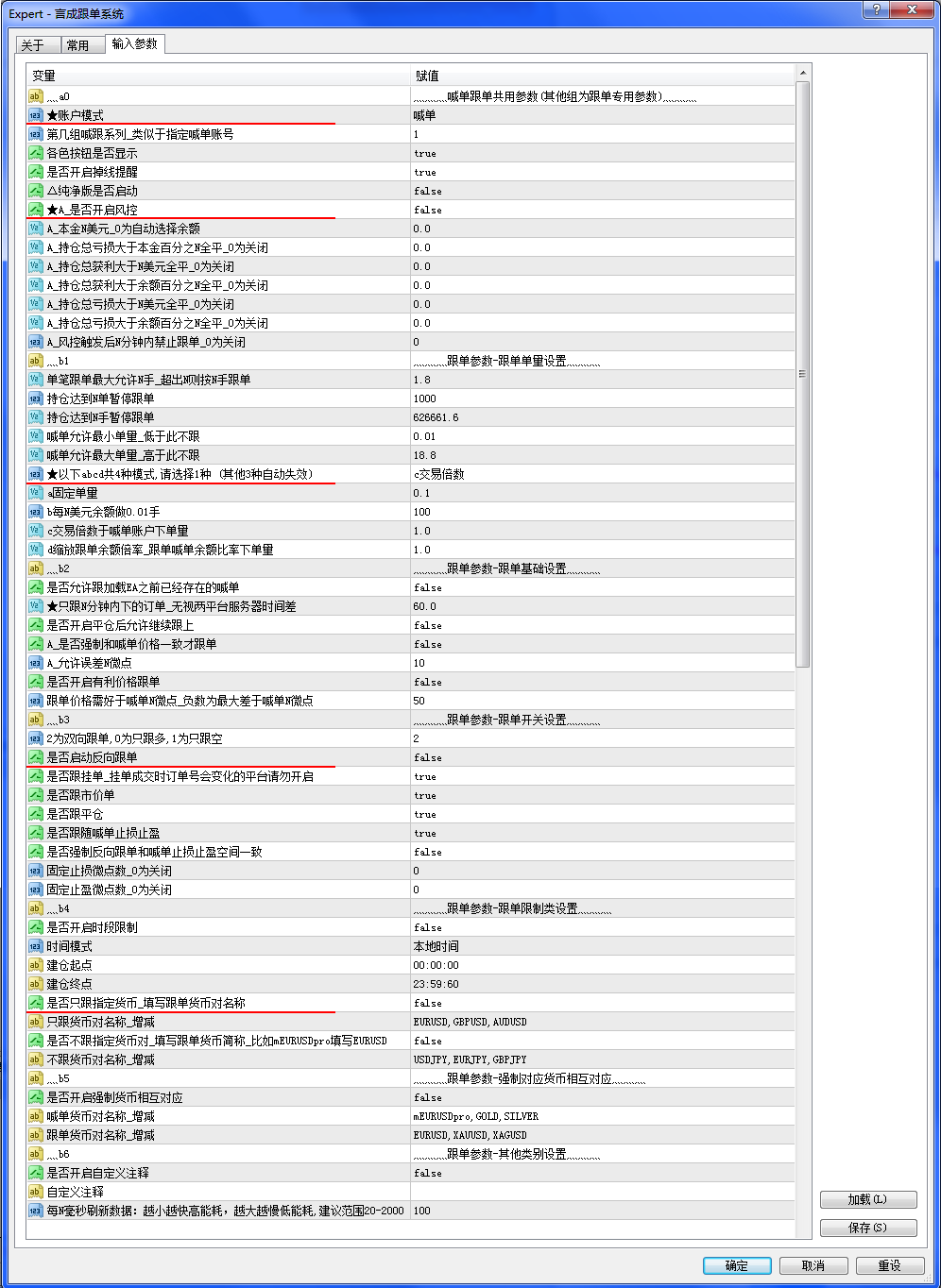Switch to the 常用 tab
The height and width of the screenshot is (1288, 941).
click(78, 45)
